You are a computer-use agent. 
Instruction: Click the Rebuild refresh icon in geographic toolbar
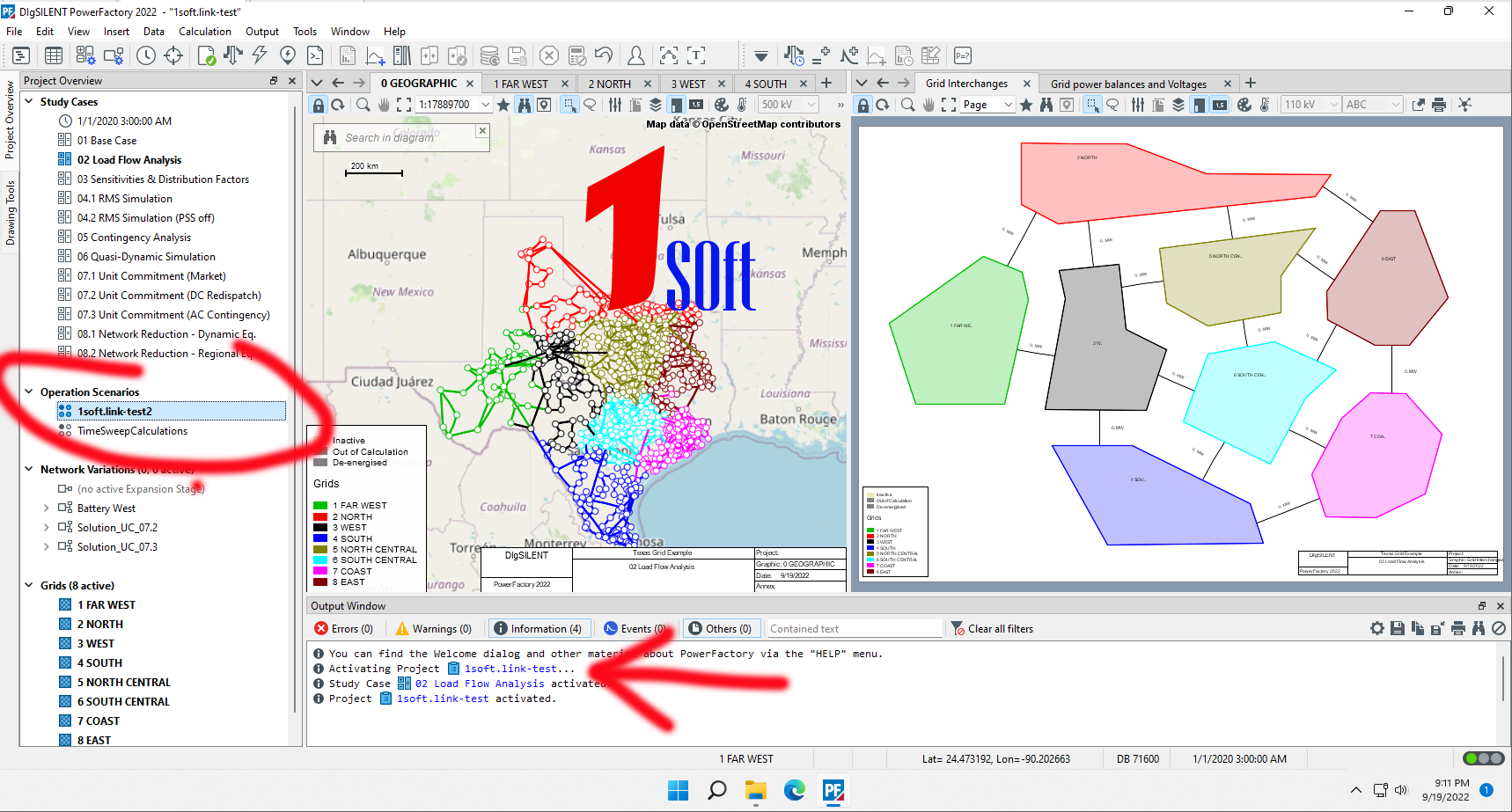click(x=338, y=105)
